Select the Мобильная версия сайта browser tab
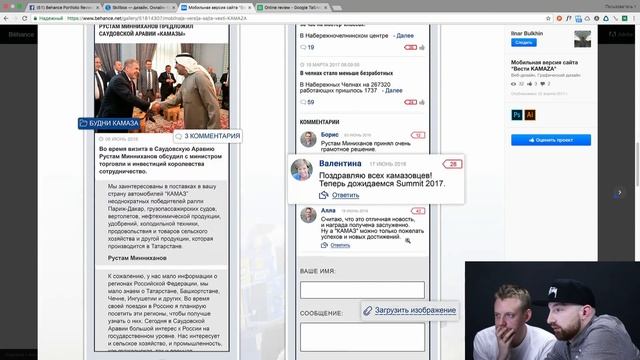This screenshot has width=640, height=360. tap(216, 7)
